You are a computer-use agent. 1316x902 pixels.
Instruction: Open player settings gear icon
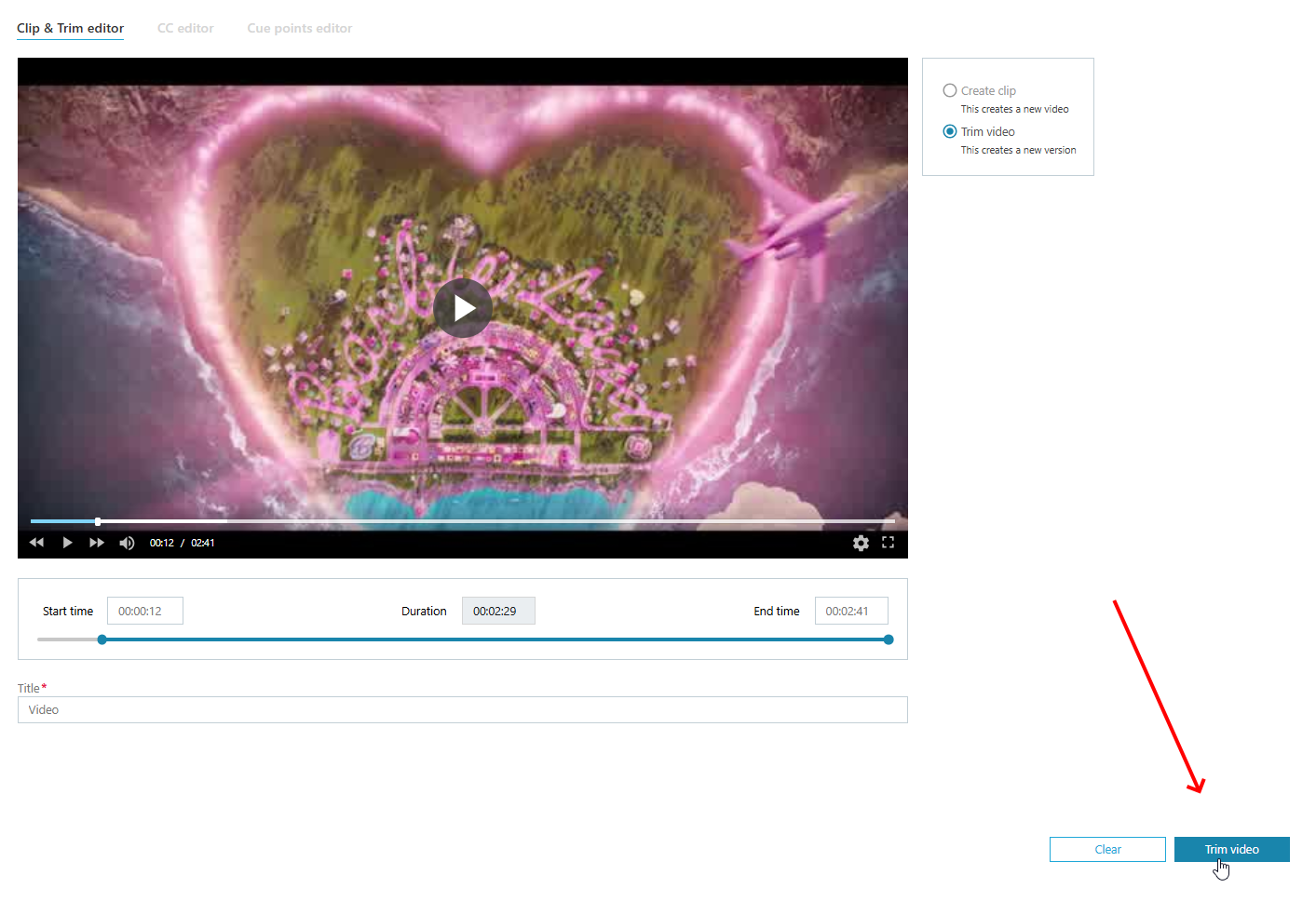(861, 543)
